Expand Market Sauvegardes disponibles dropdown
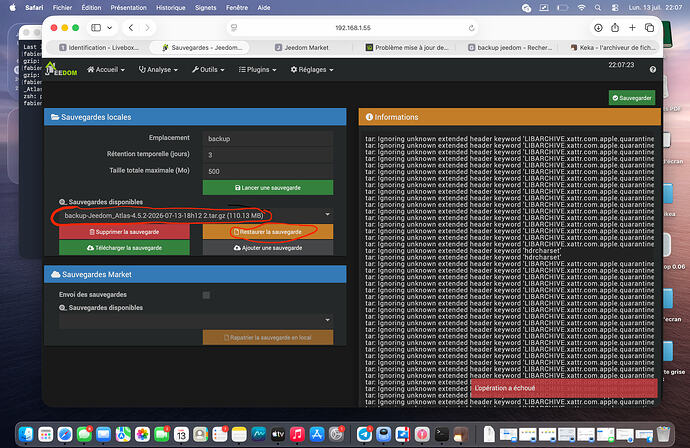 (195, 320)
